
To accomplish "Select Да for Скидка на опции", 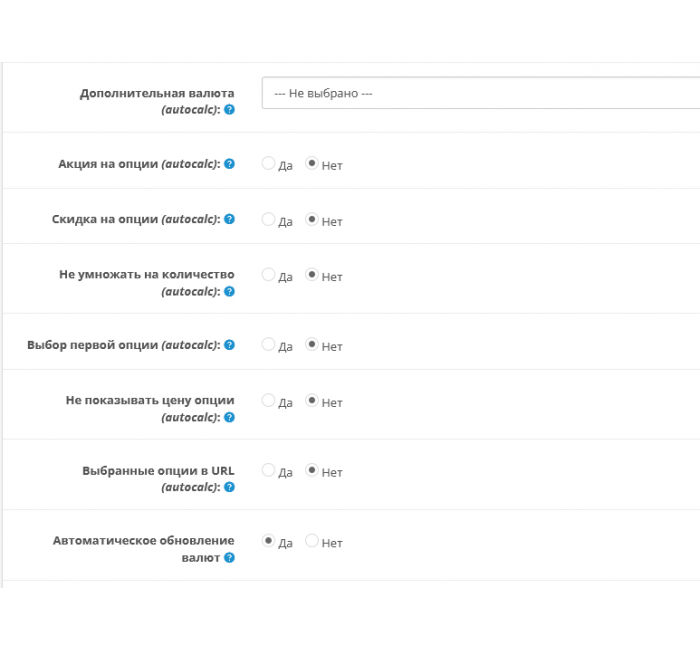I will 268,219.
